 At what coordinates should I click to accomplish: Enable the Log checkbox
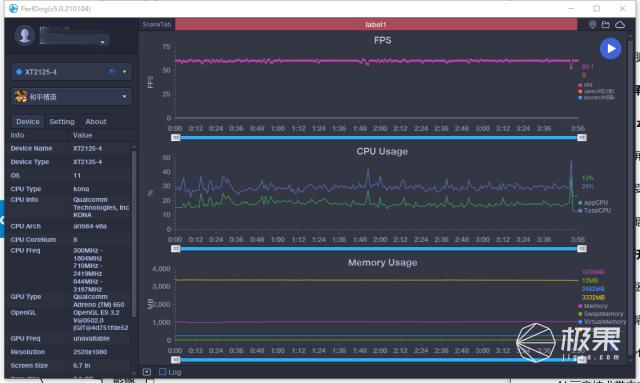pyautogui.click(x=162, y=372)
